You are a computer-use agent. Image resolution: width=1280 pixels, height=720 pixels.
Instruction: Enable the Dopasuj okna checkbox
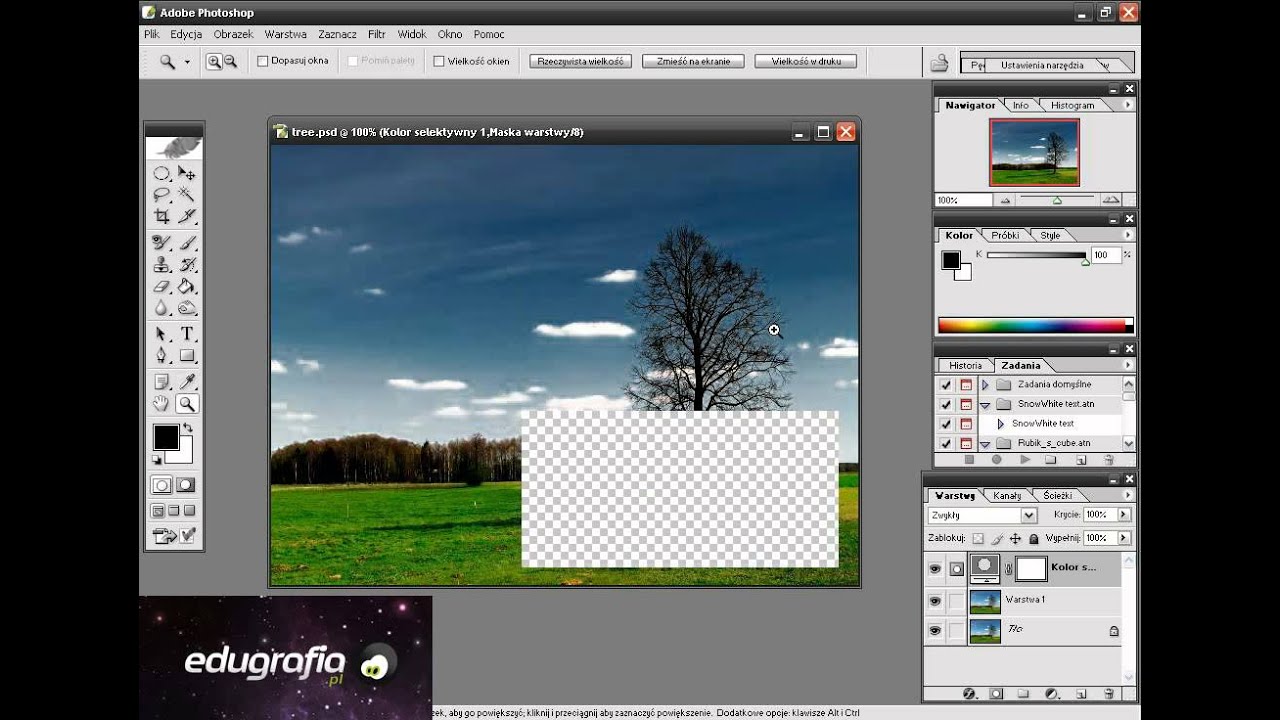coord(263,61)
